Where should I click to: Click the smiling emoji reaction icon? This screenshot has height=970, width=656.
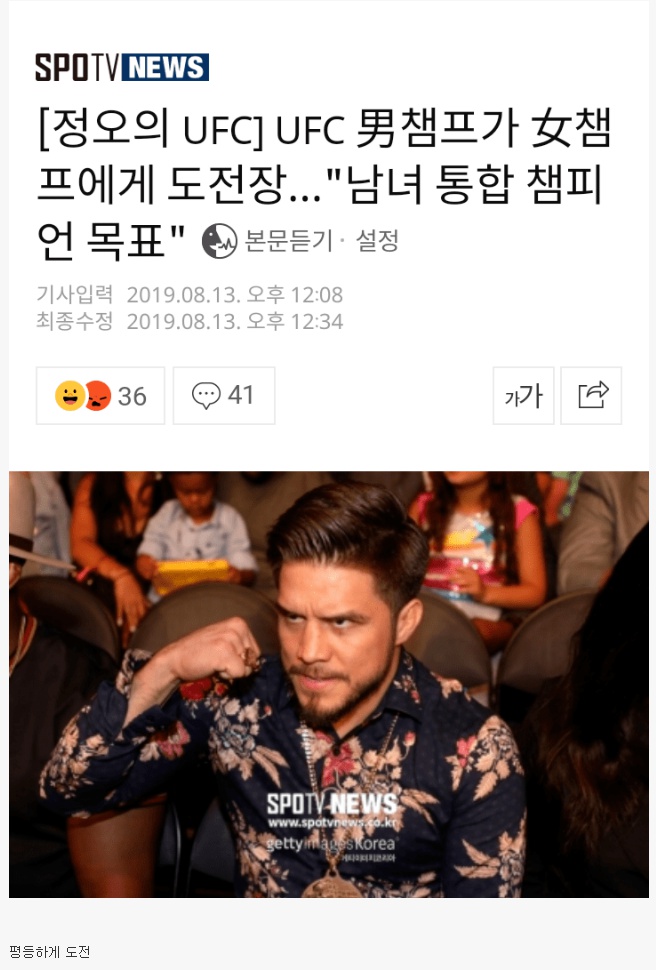pyautogui.click(x=70, y=396)
